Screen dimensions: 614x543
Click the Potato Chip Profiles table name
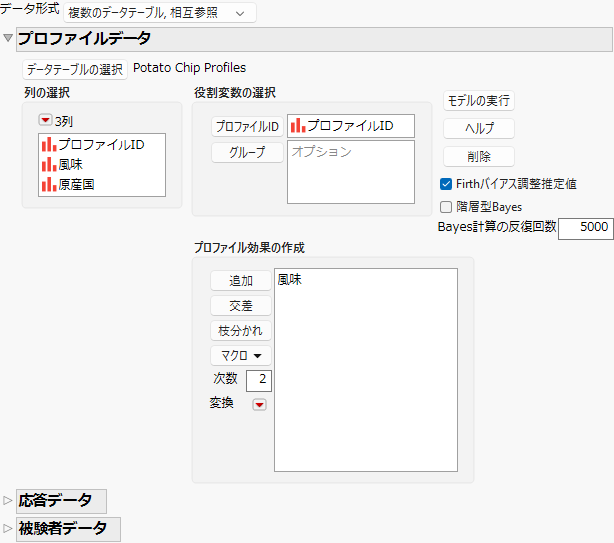click(x=190, y=68)
